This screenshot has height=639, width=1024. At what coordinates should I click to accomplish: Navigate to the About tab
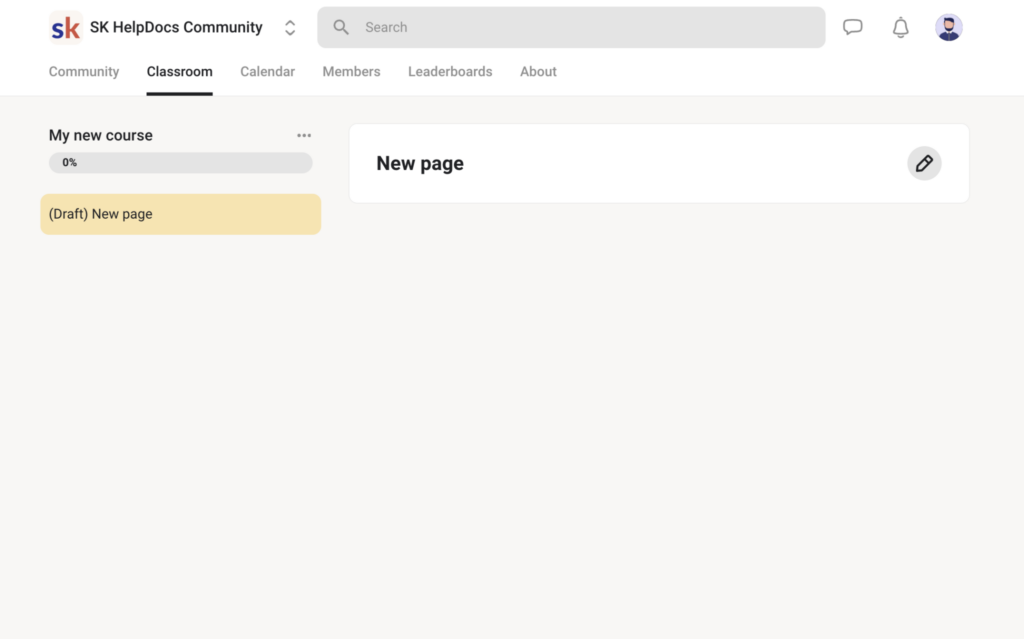click(538, 72)
